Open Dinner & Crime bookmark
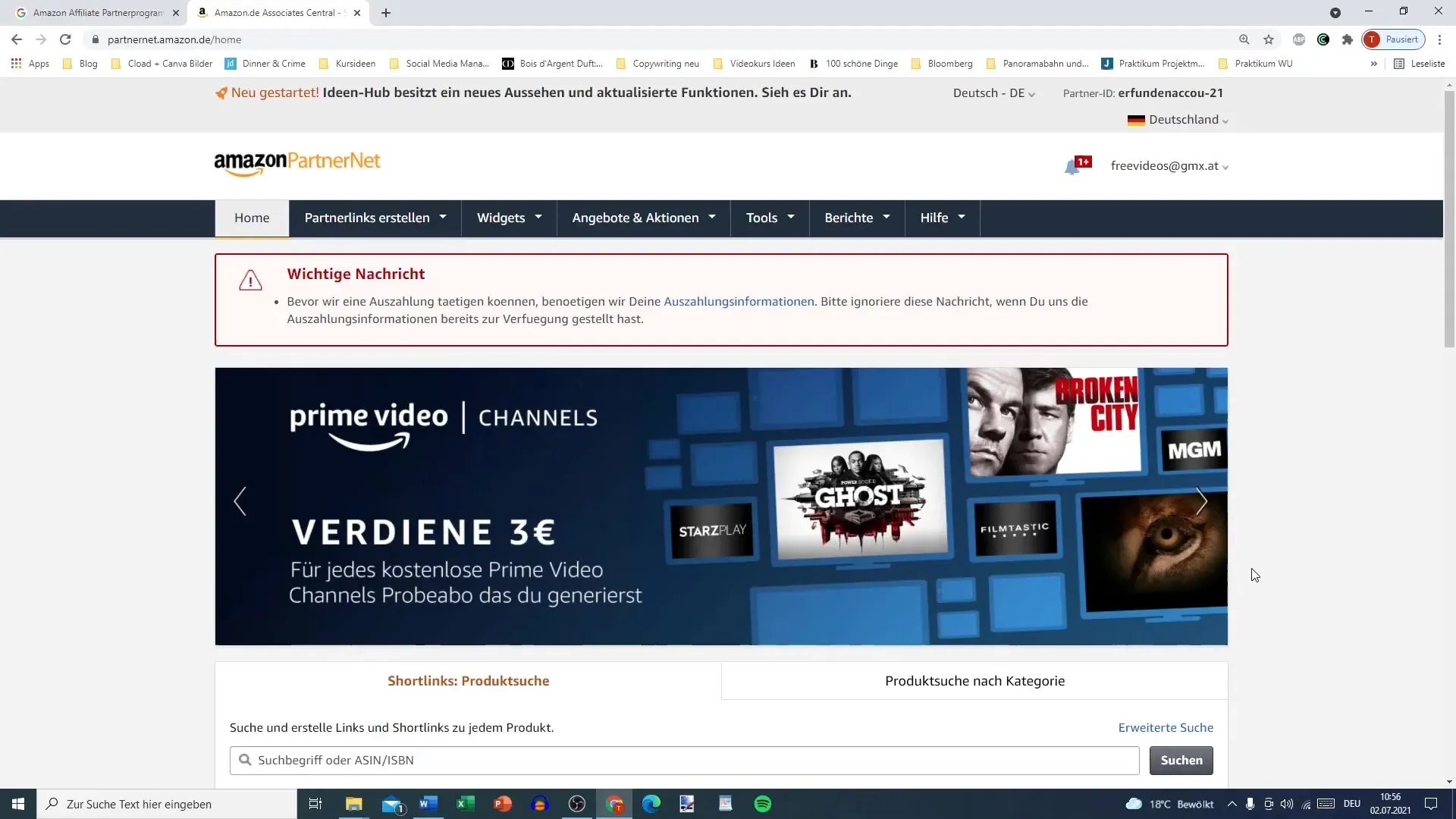The image size is (1456, 819). click(265, 64)
